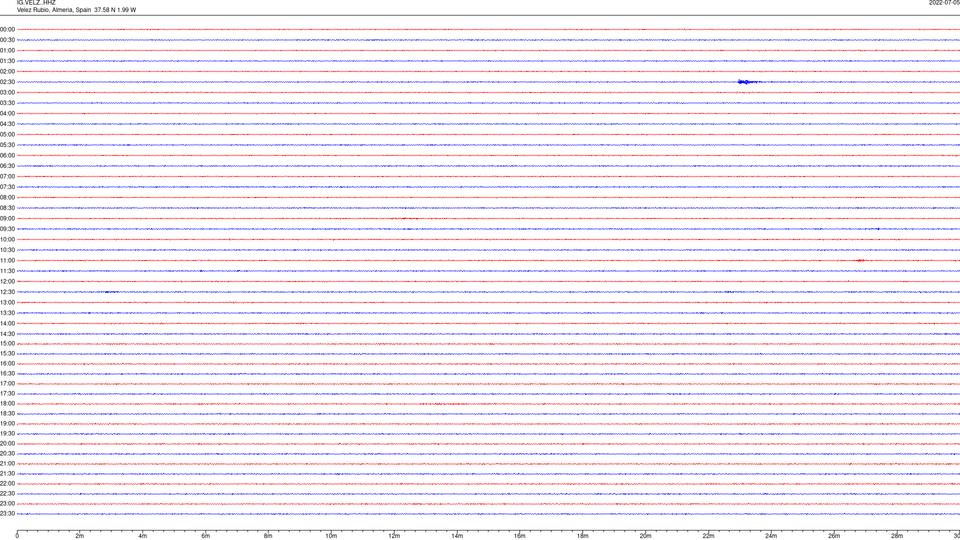This screenshot has width=960, height=540.
Task: Select the 14:30 time label
Action: [x=7, y=334]
